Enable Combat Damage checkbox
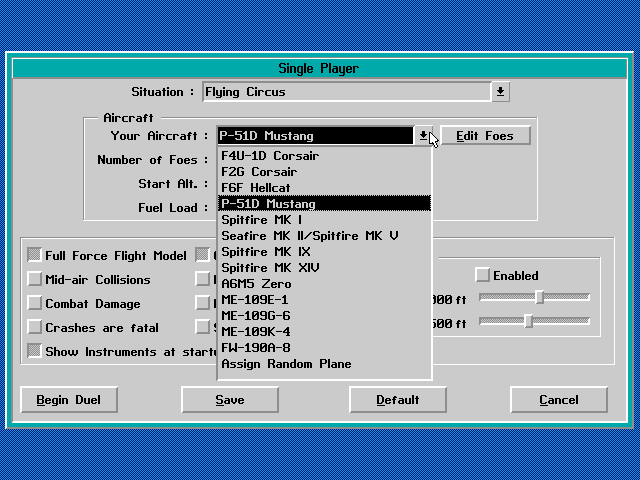This screenshot has width=640, height=480. pyautogui.click(x=34, y=303)
